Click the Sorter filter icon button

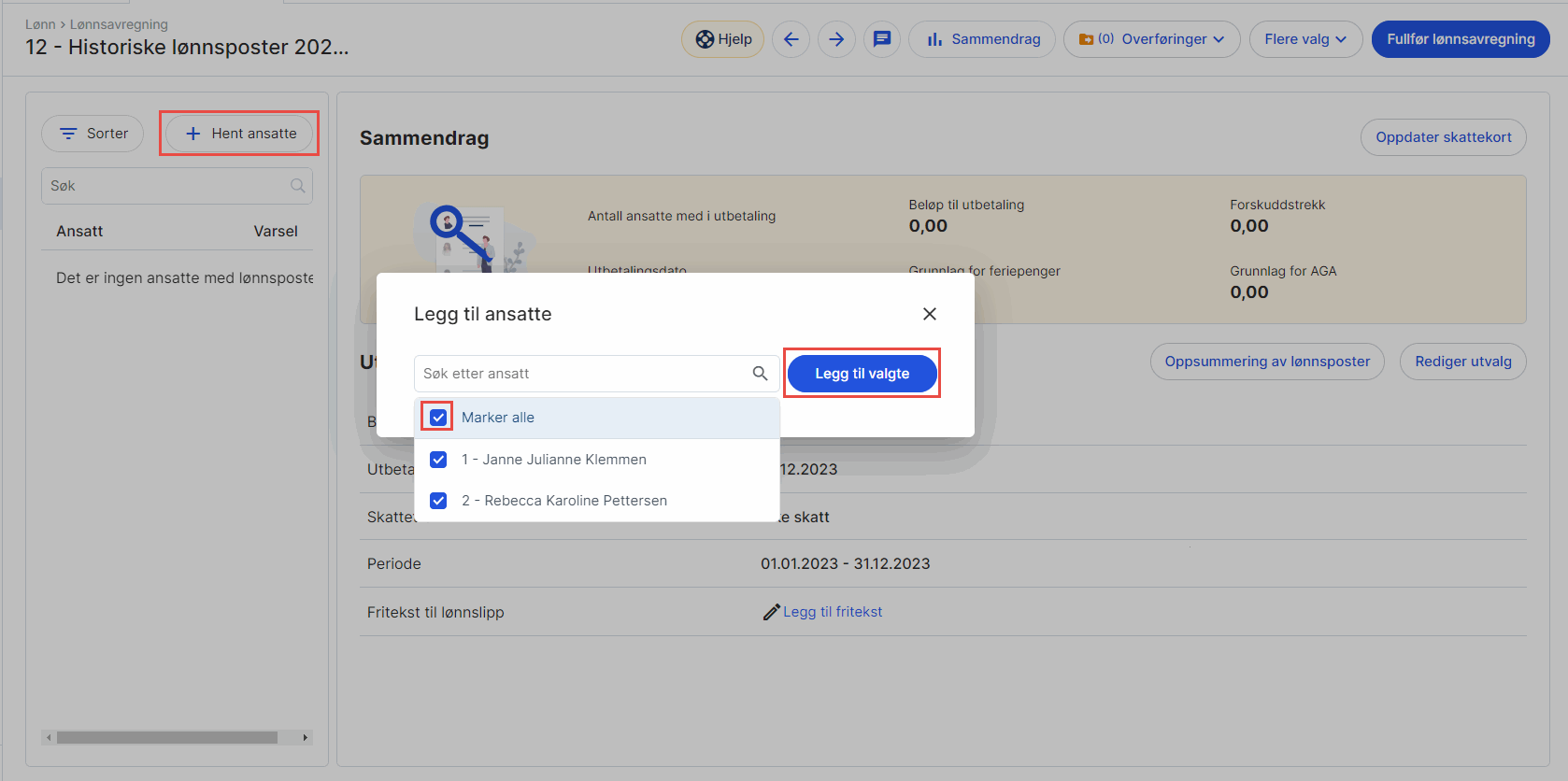(x=93, y=134)
